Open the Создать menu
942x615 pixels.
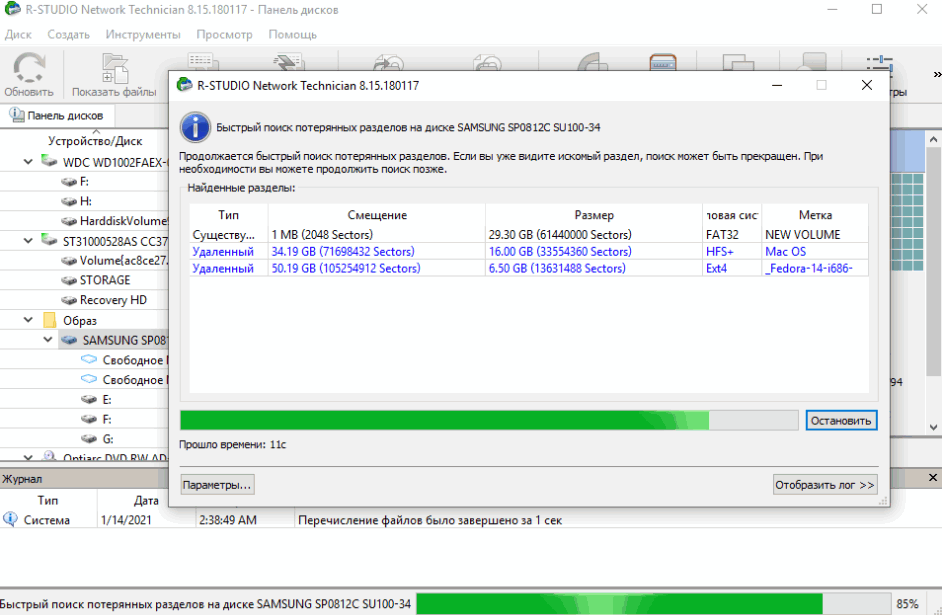coord(68,34)
